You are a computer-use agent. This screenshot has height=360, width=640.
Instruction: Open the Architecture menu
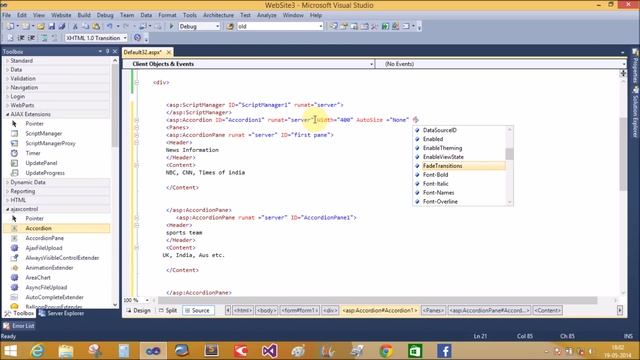[218, 15]
